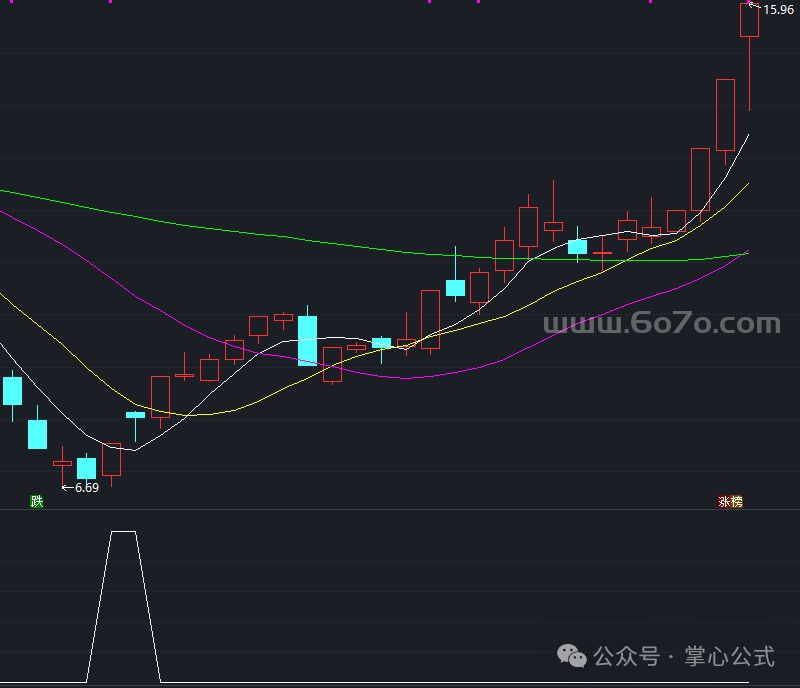
Task: Click the divider between chart and indicator panel
Action: tap(400, 509)
